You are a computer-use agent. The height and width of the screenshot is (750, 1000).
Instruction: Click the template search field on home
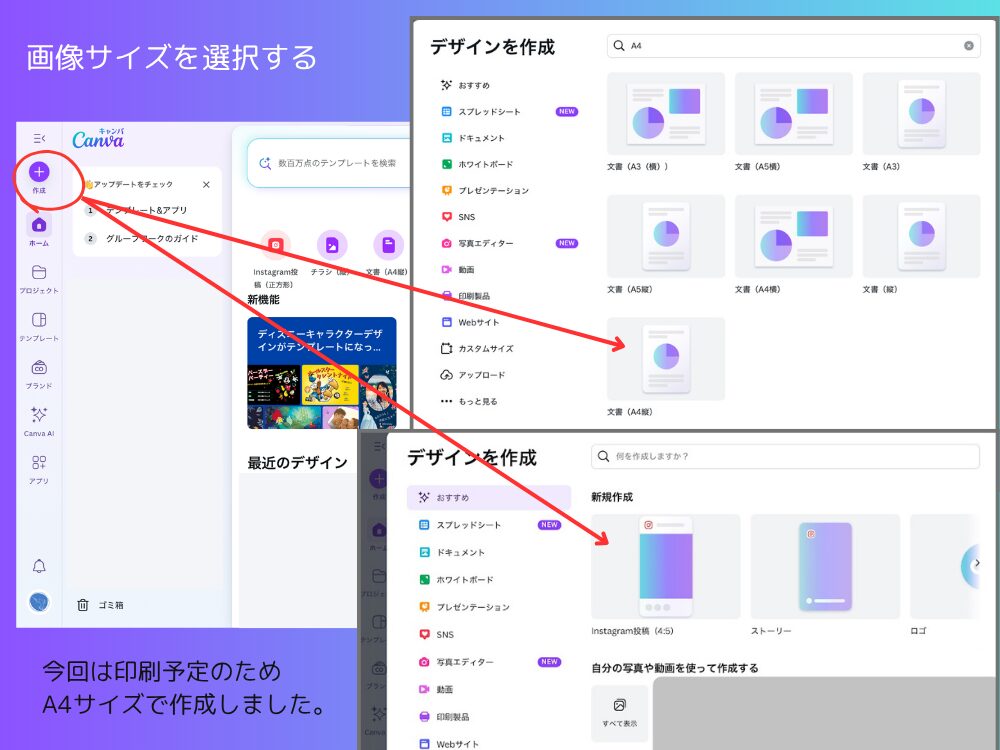pos(328,163)
